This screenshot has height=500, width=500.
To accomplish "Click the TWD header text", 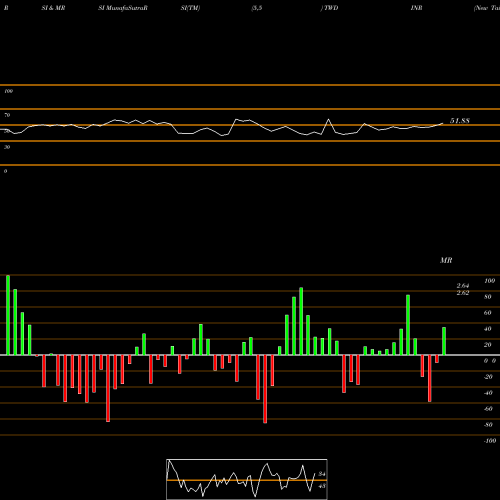I will click(330, 8).
